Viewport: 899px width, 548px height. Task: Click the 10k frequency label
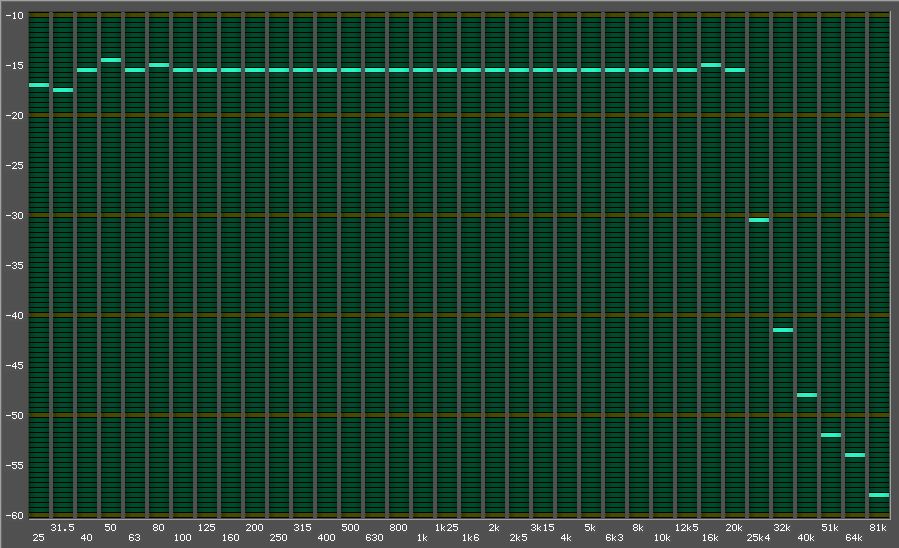coord(662,538)
